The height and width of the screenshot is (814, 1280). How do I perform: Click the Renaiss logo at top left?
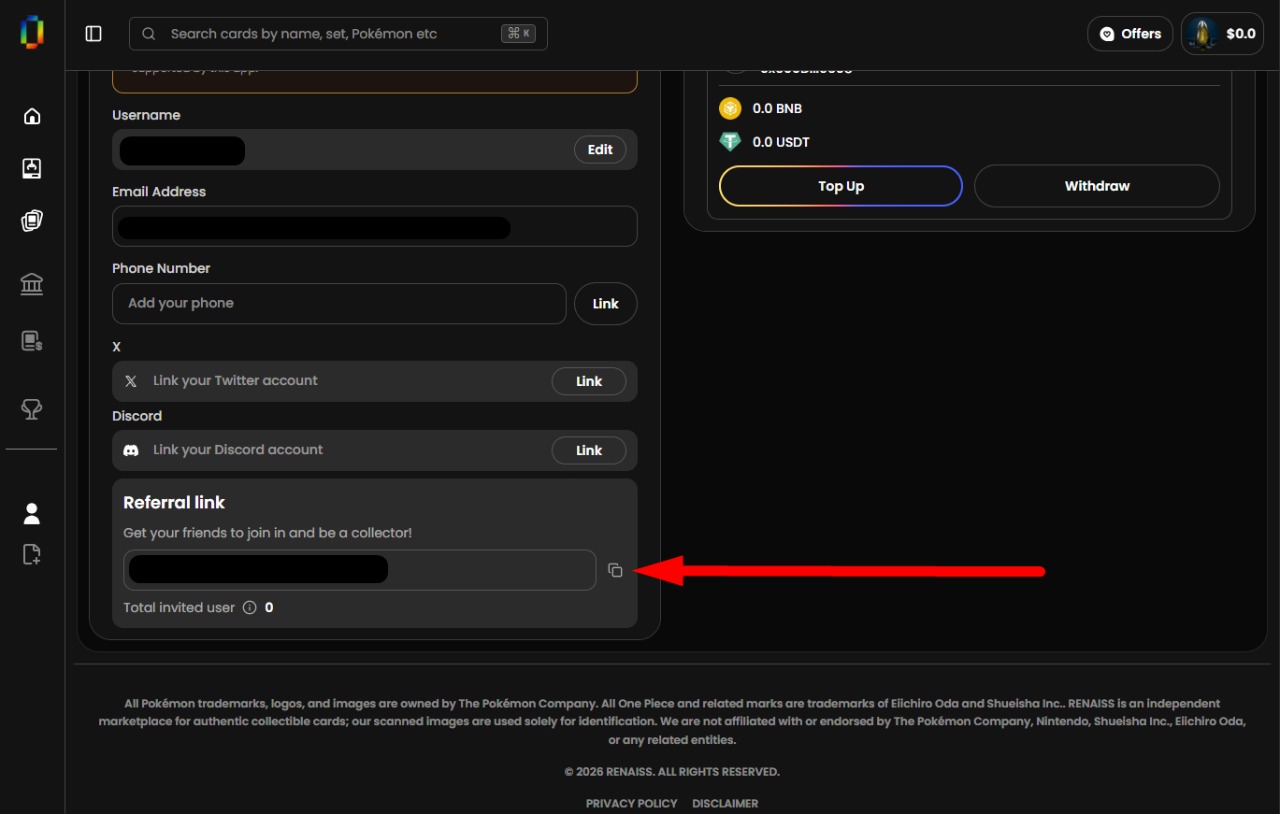tap(32, 32)
